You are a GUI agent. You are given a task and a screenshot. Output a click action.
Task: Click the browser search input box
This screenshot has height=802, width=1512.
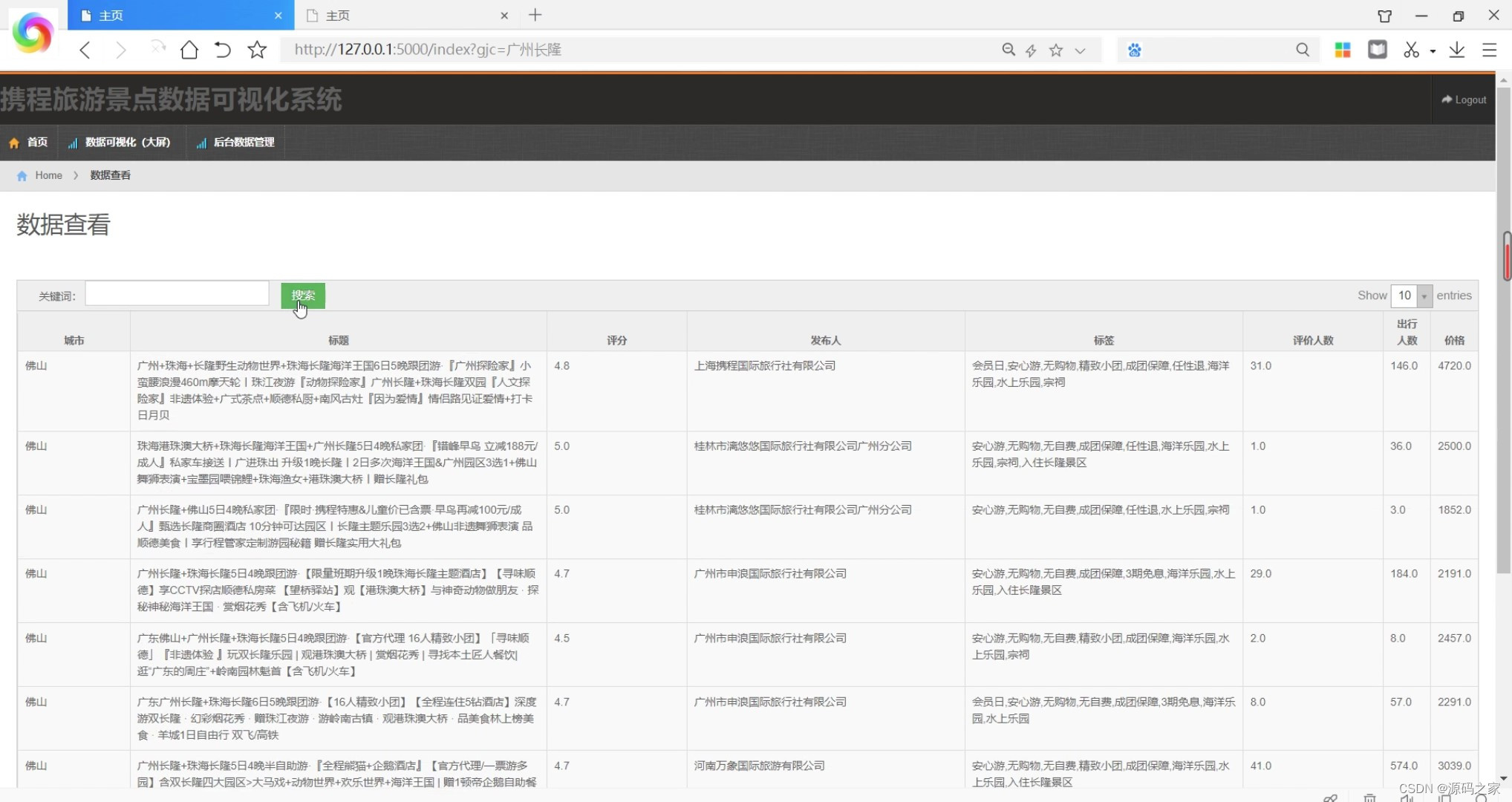point(1218,50)
